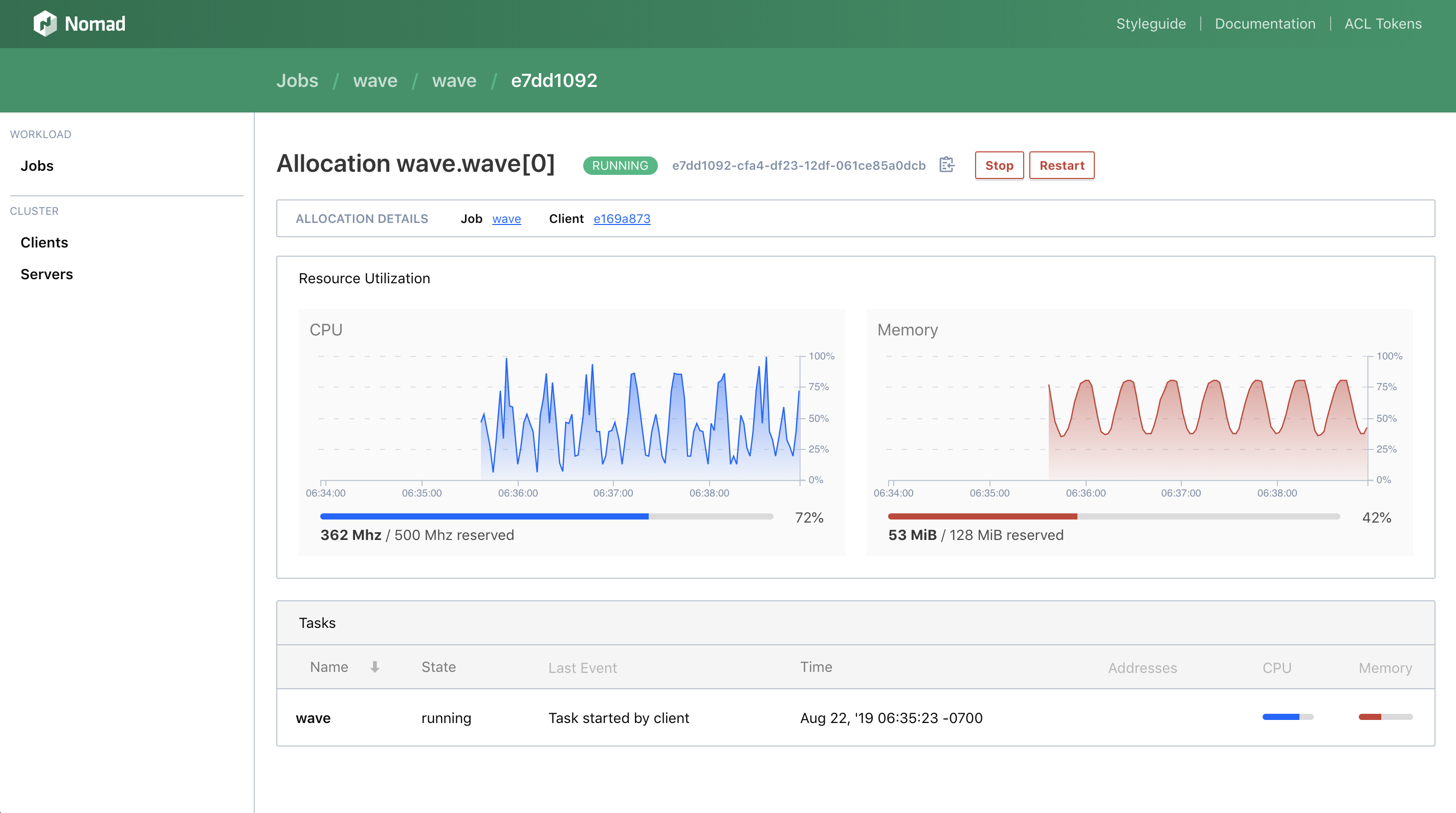Click the CPU usage progress bar
The width and height of the screenshot is (1456, 813).
click(x=546, y=516)
